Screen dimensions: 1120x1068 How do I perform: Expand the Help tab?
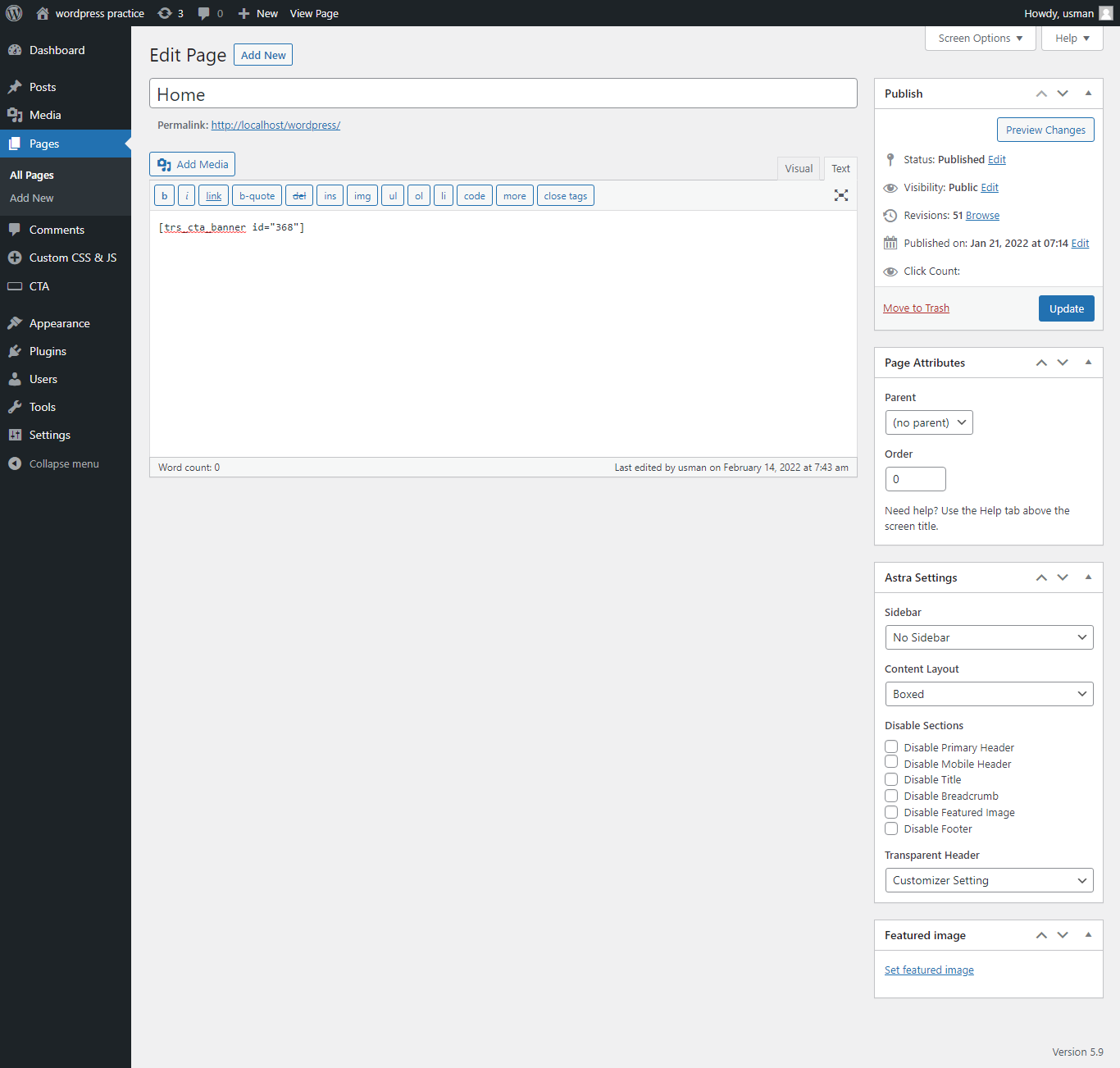1072,39
